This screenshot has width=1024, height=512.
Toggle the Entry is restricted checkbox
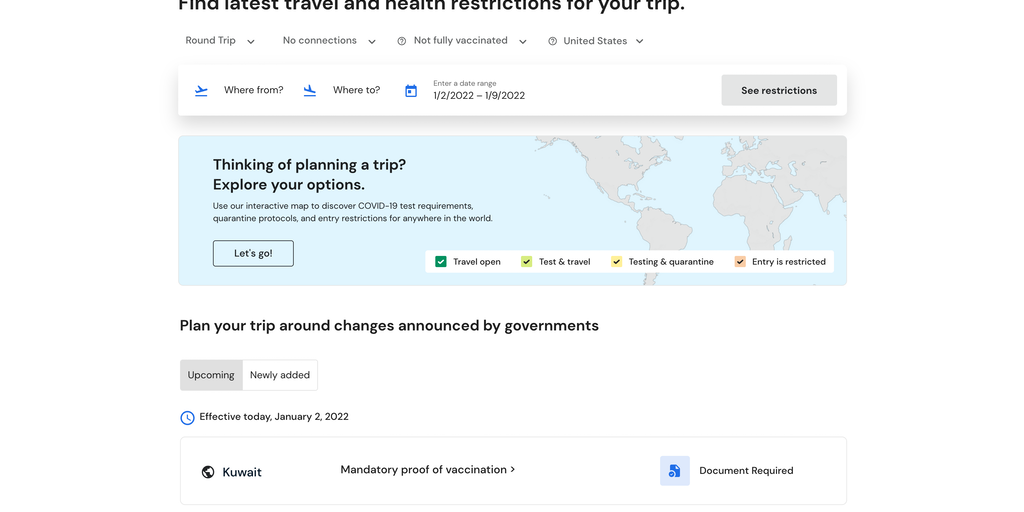pyautogui.click(x=740, y=262)
